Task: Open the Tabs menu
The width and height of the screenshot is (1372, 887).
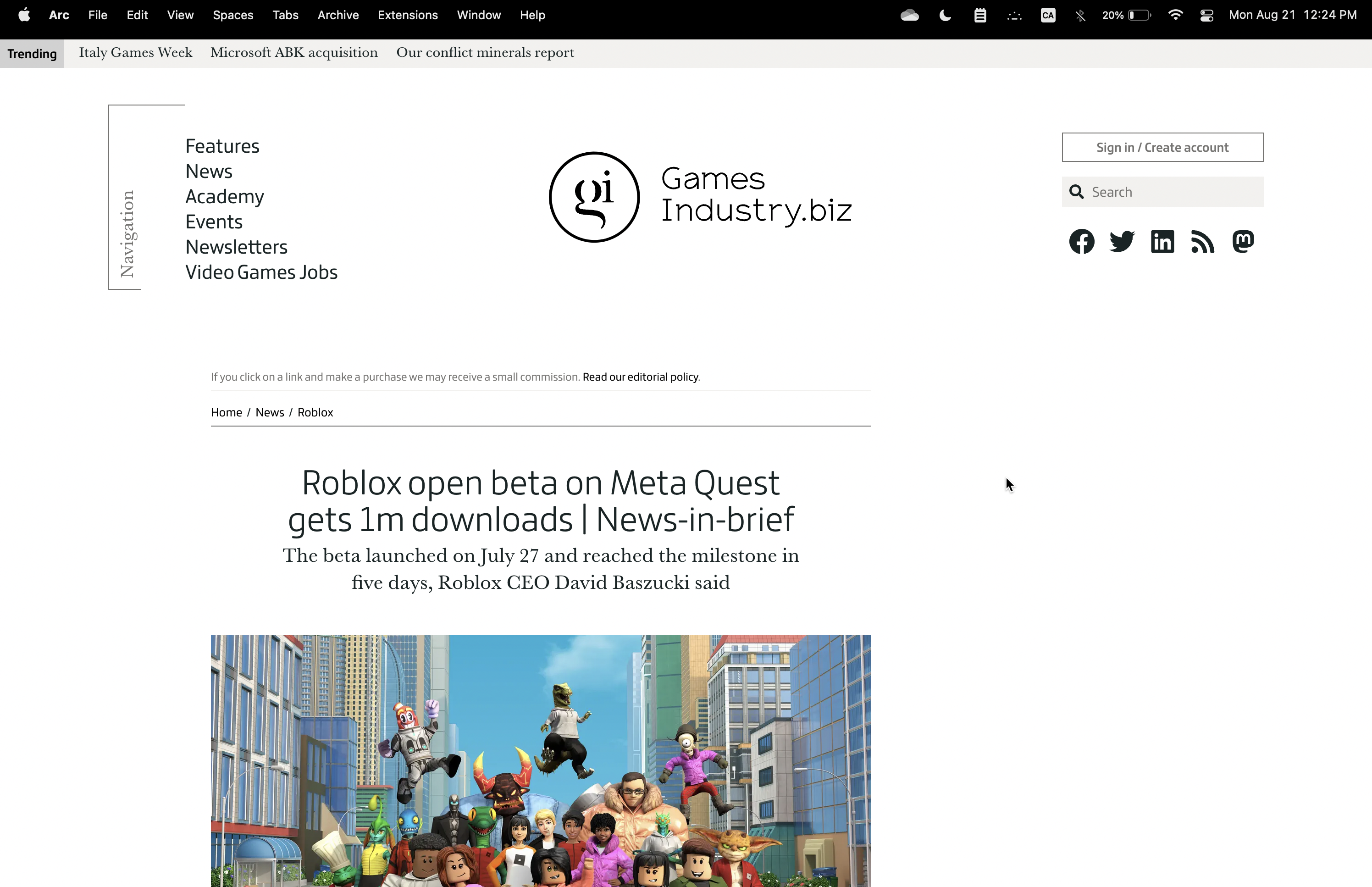Action: point(285,15)
